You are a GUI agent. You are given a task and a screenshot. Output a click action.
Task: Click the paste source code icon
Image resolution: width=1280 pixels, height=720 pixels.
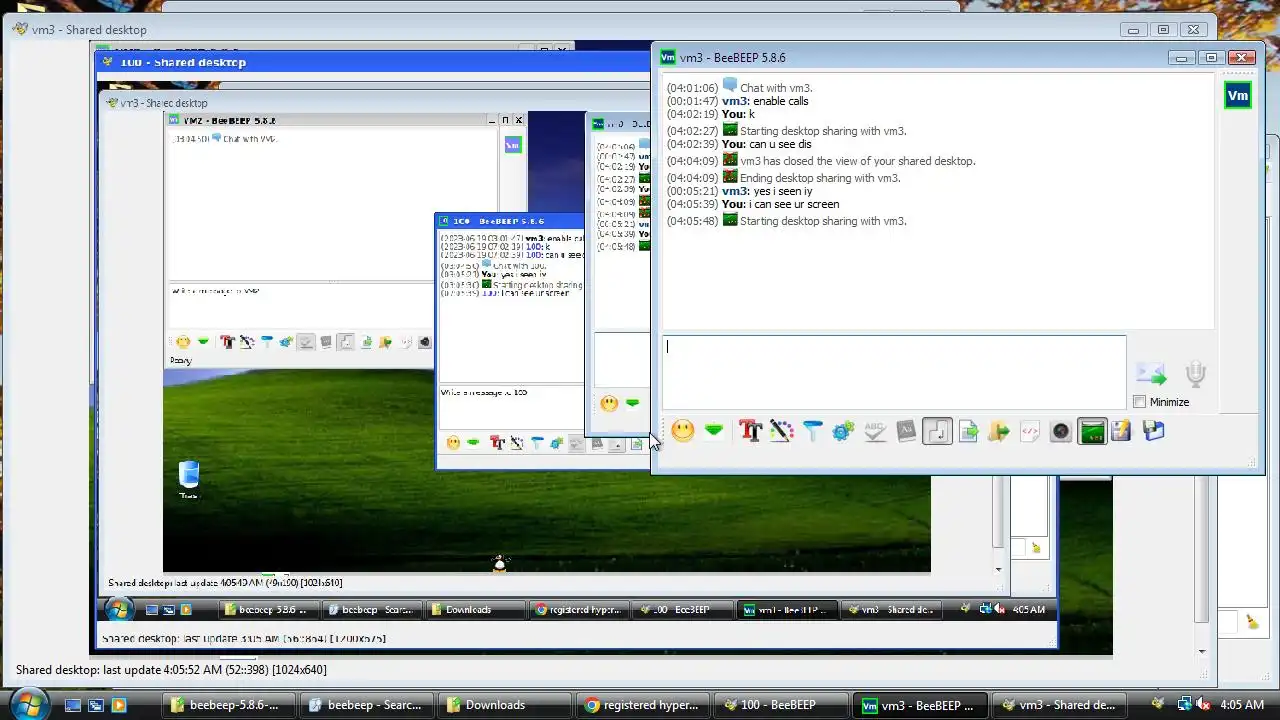click(1029, 431)
